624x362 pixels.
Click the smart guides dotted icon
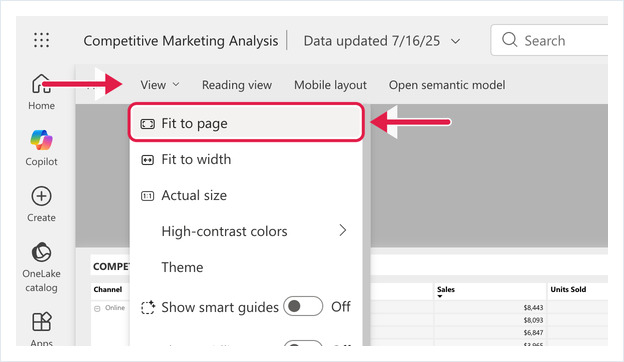148,308
